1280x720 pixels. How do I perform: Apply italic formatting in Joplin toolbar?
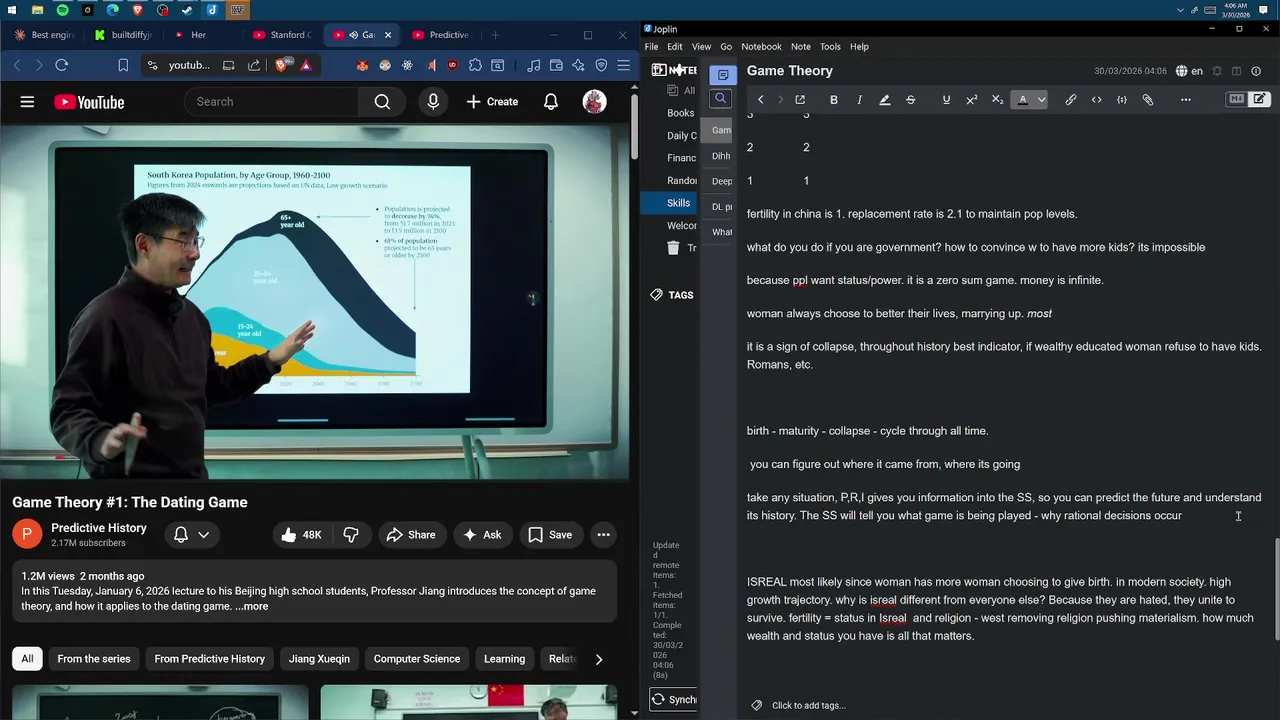(859, 100)
